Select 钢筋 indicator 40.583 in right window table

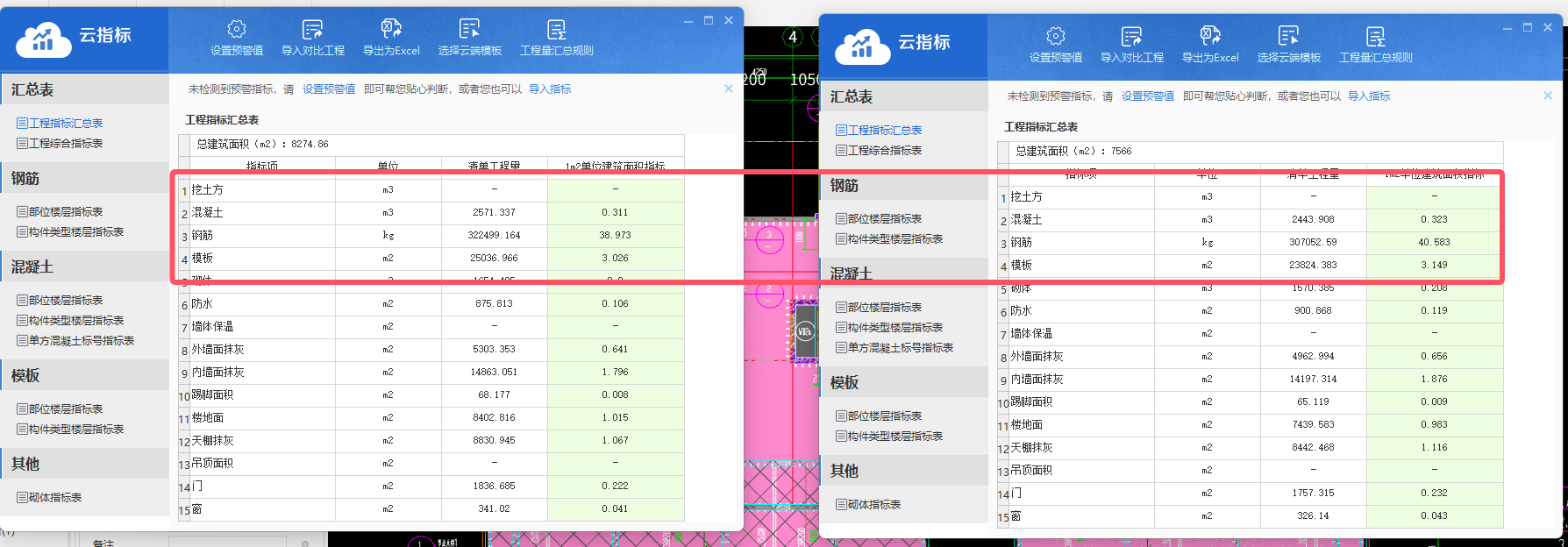tap(1434, 242)
